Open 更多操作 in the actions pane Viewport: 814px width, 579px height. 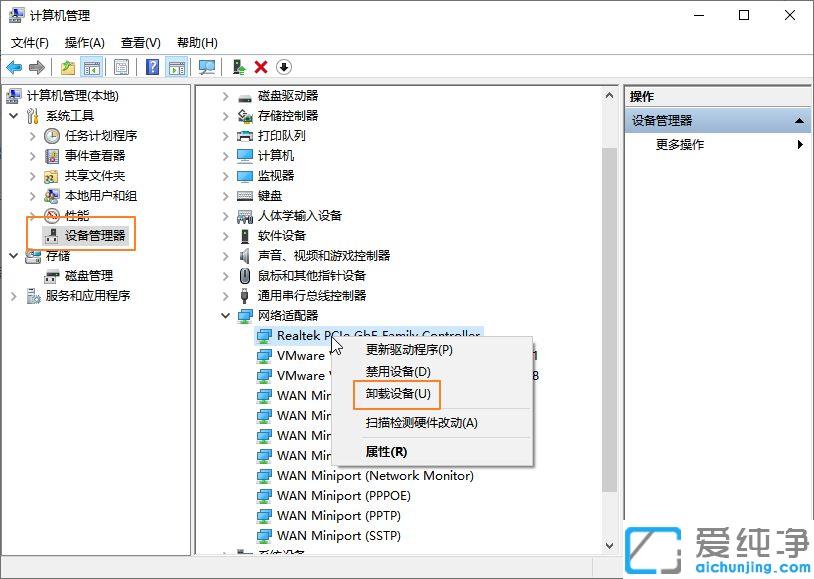coord(680,144)
